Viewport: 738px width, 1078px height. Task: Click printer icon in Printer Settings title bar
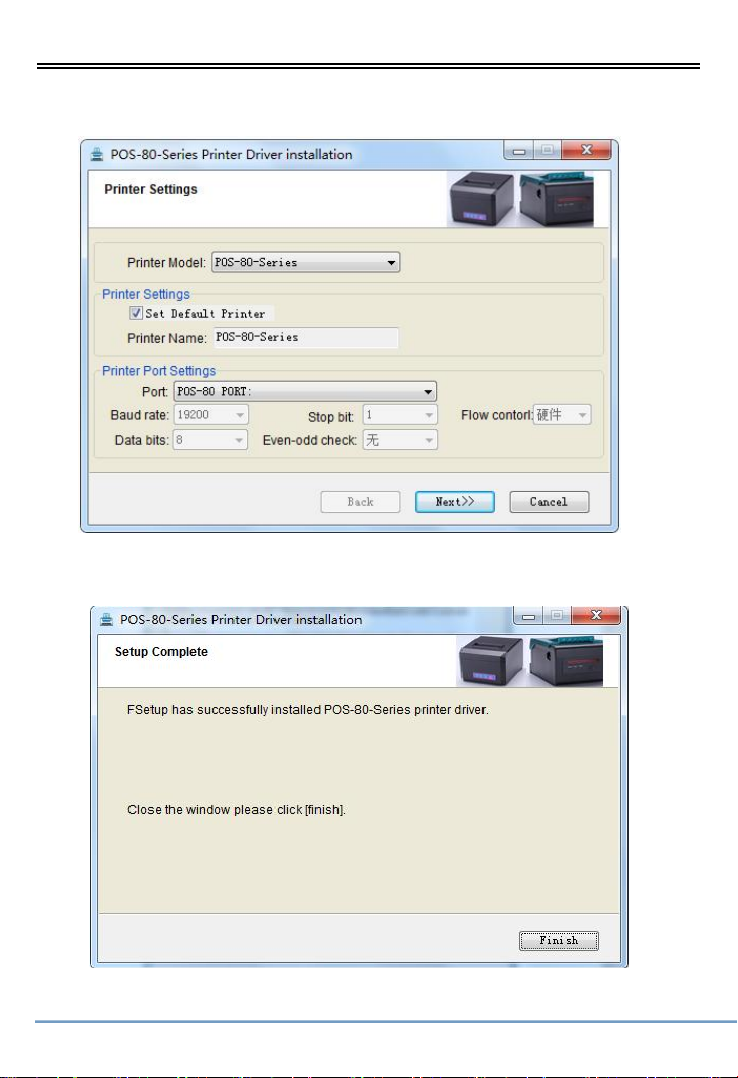(97, 154)
